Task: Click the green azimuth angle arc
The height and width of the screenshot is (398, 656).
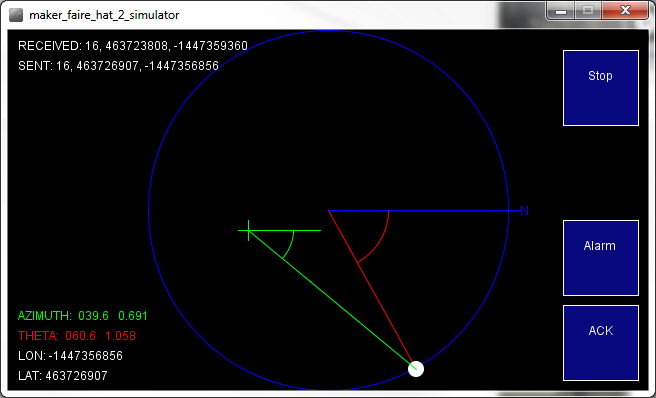Action: point(290,245)
